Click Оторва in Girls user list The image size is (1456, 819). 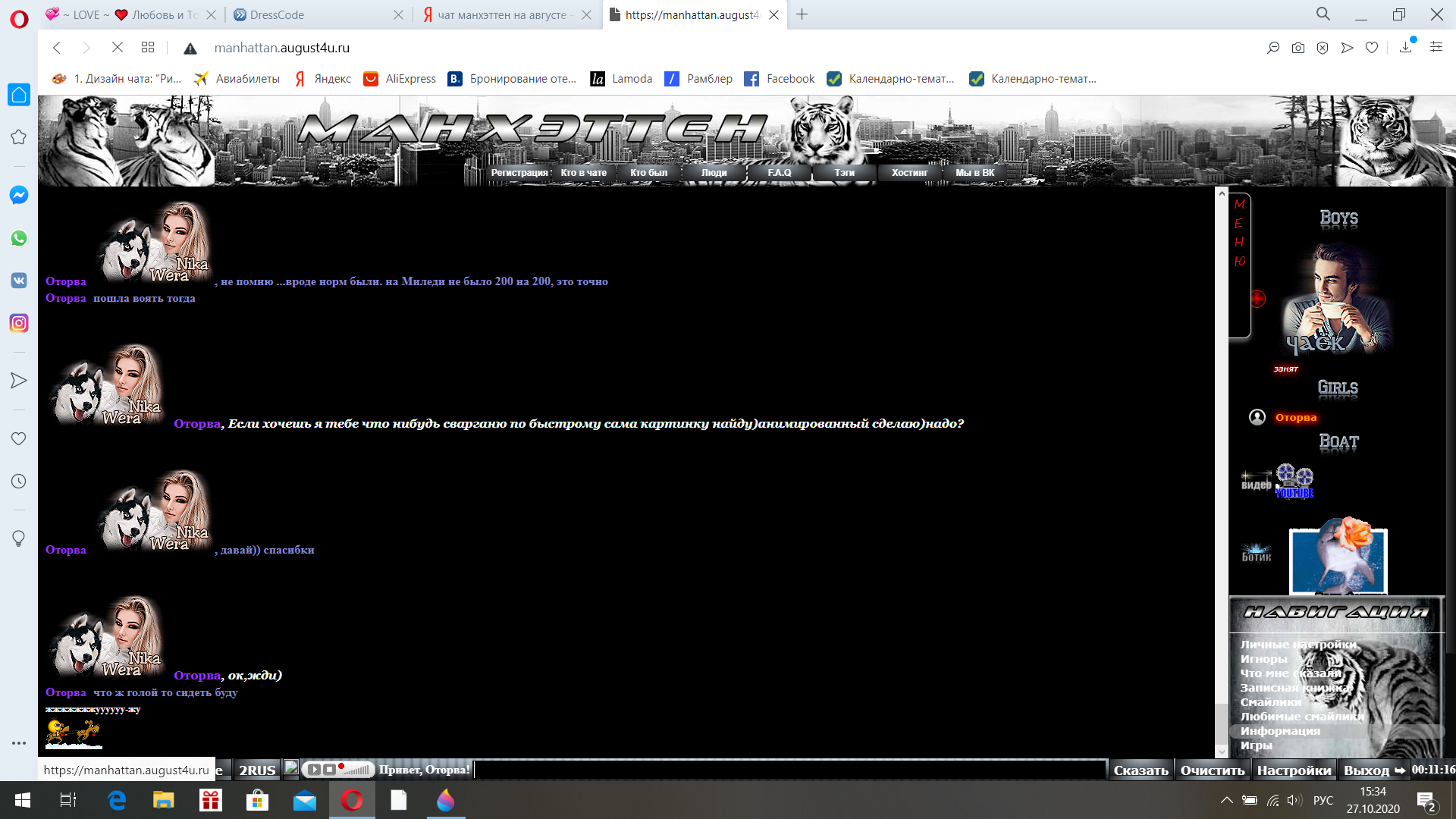[1295, 417]
